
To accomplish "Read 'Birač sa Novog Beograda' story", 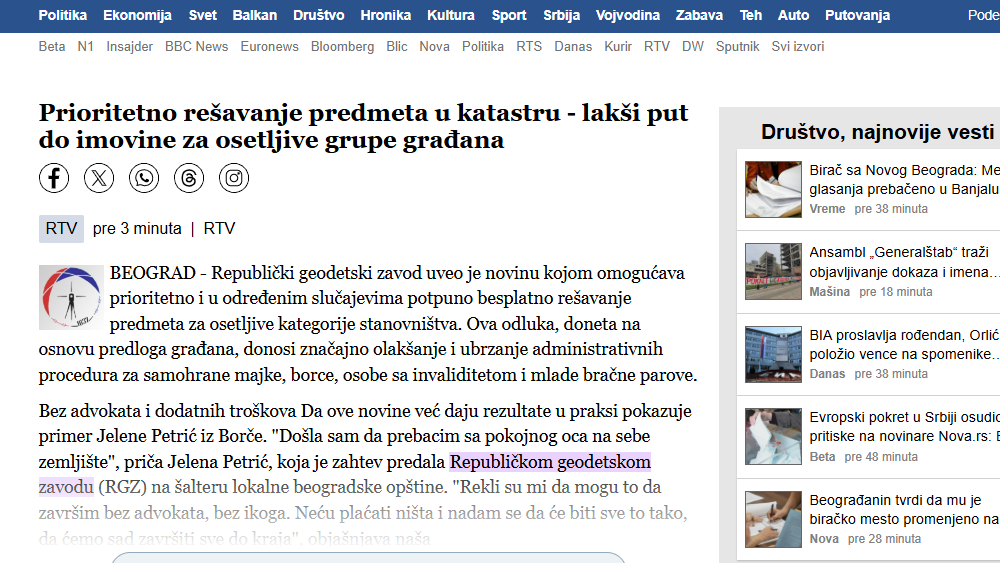I will [x=904, y=180].
